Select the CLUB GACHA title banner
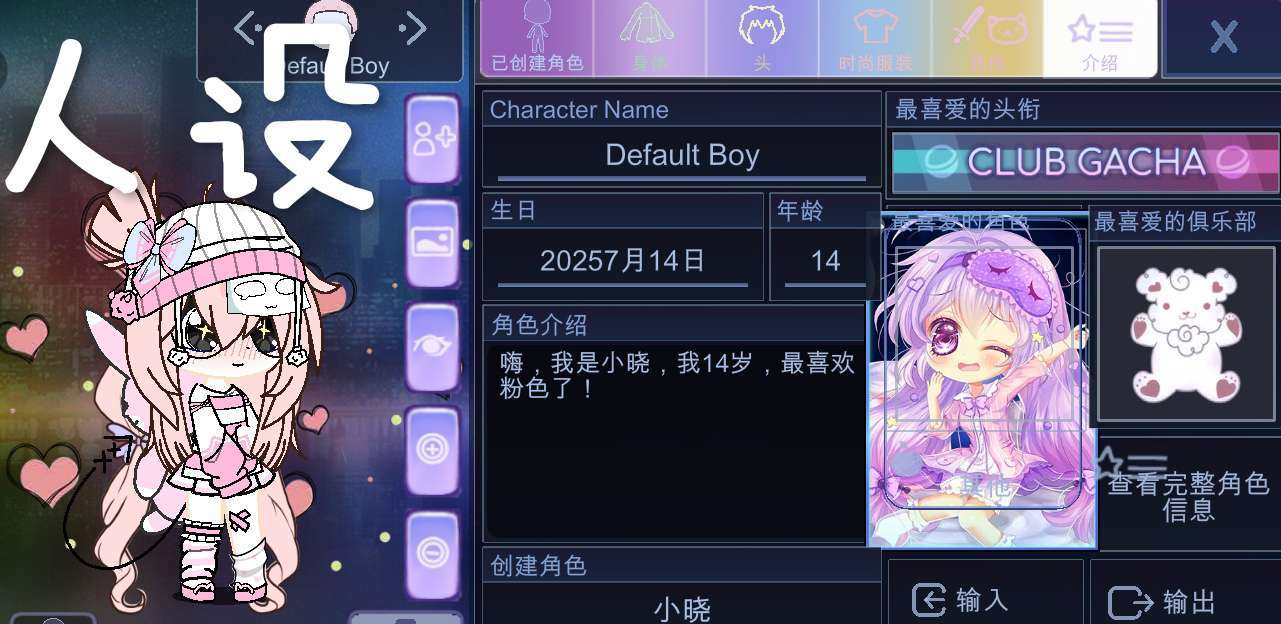 [x=1085, y=162]
